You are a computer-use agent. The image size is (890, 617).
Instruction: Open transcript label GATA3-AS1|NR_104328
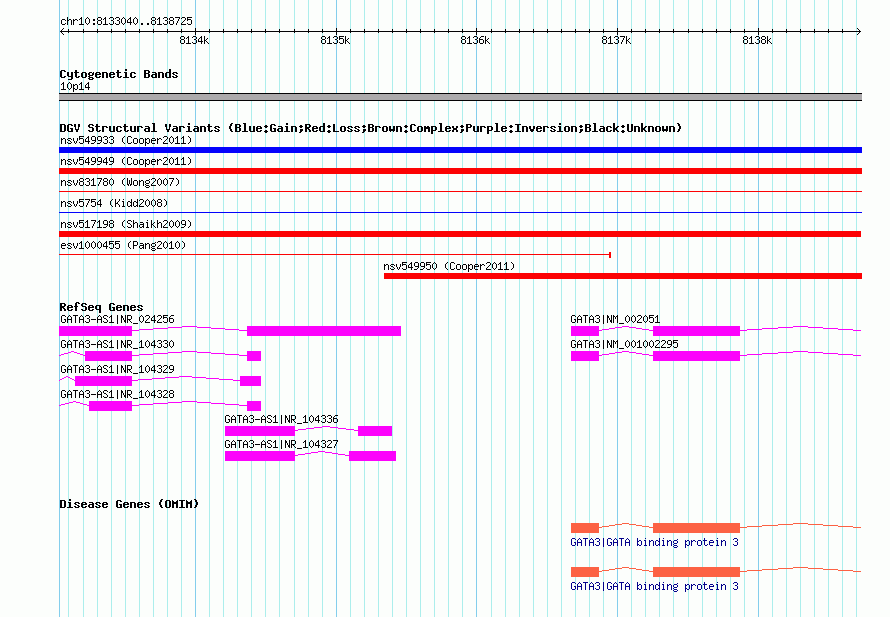(x=117, y=394)
